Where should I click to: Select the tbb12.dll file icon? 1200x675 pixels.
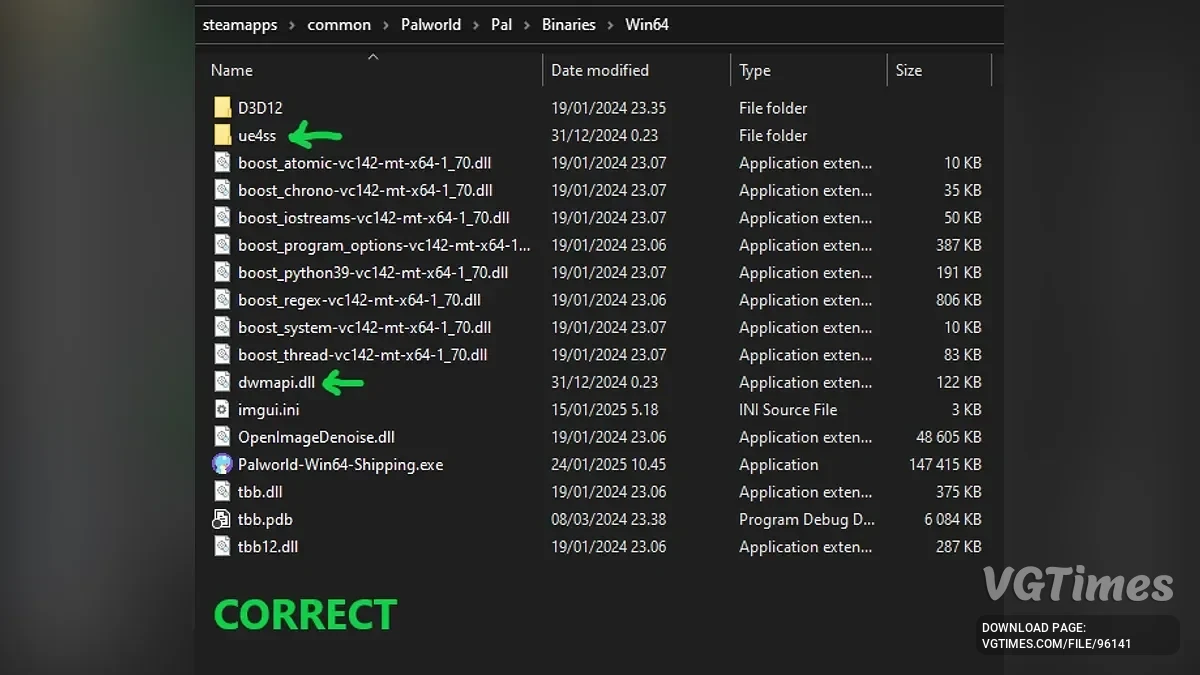222,546
